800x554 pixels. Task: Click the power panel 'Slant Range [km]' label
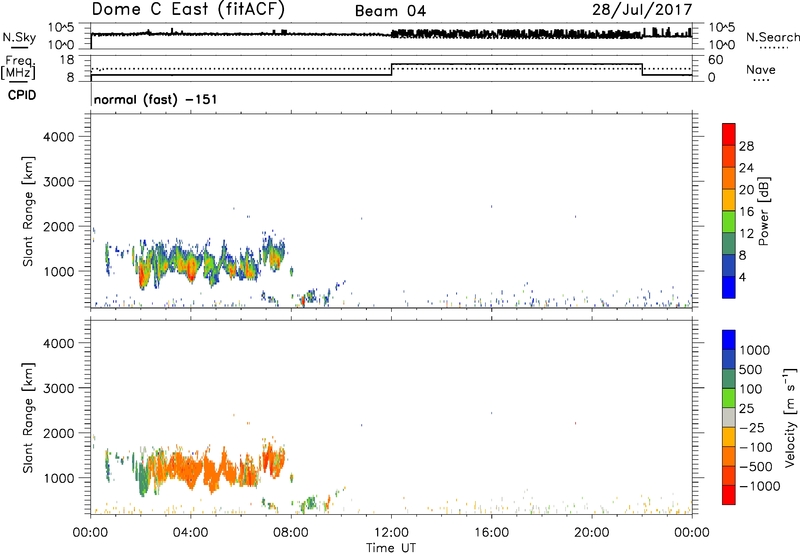(28, 211)
